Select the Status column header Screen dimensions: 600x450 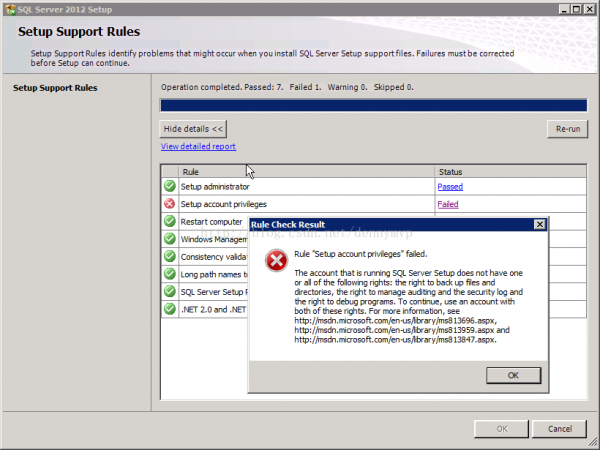pyautogui.click(x=510, y=172)
